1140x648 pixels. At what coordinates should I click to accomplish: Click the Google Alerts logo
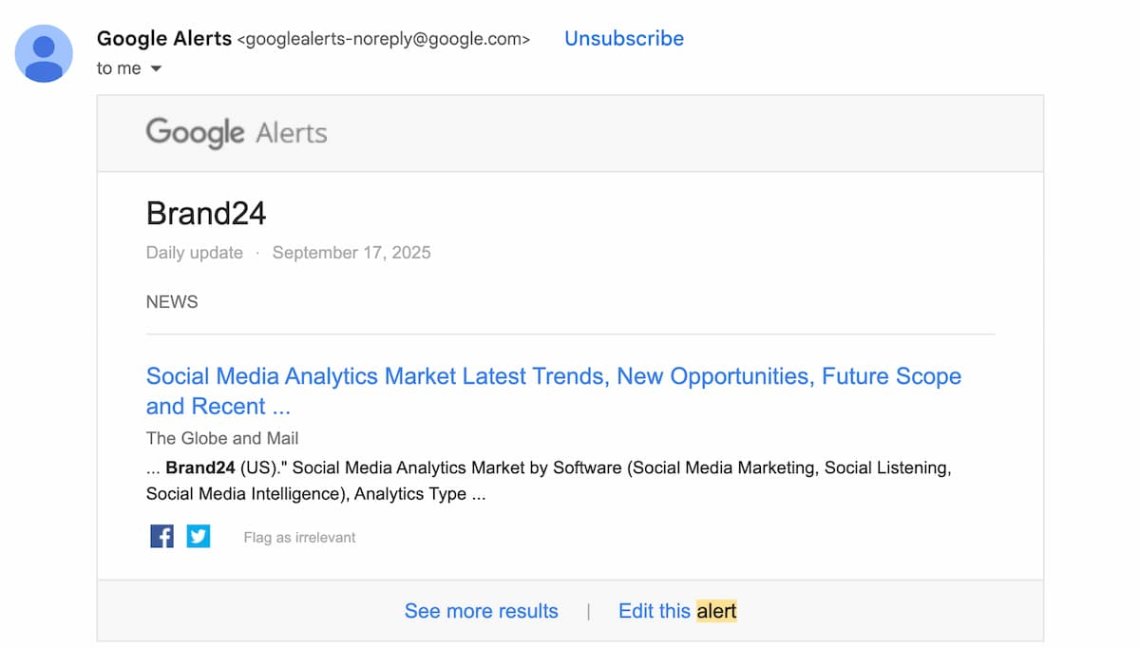[x=236, y=133]
